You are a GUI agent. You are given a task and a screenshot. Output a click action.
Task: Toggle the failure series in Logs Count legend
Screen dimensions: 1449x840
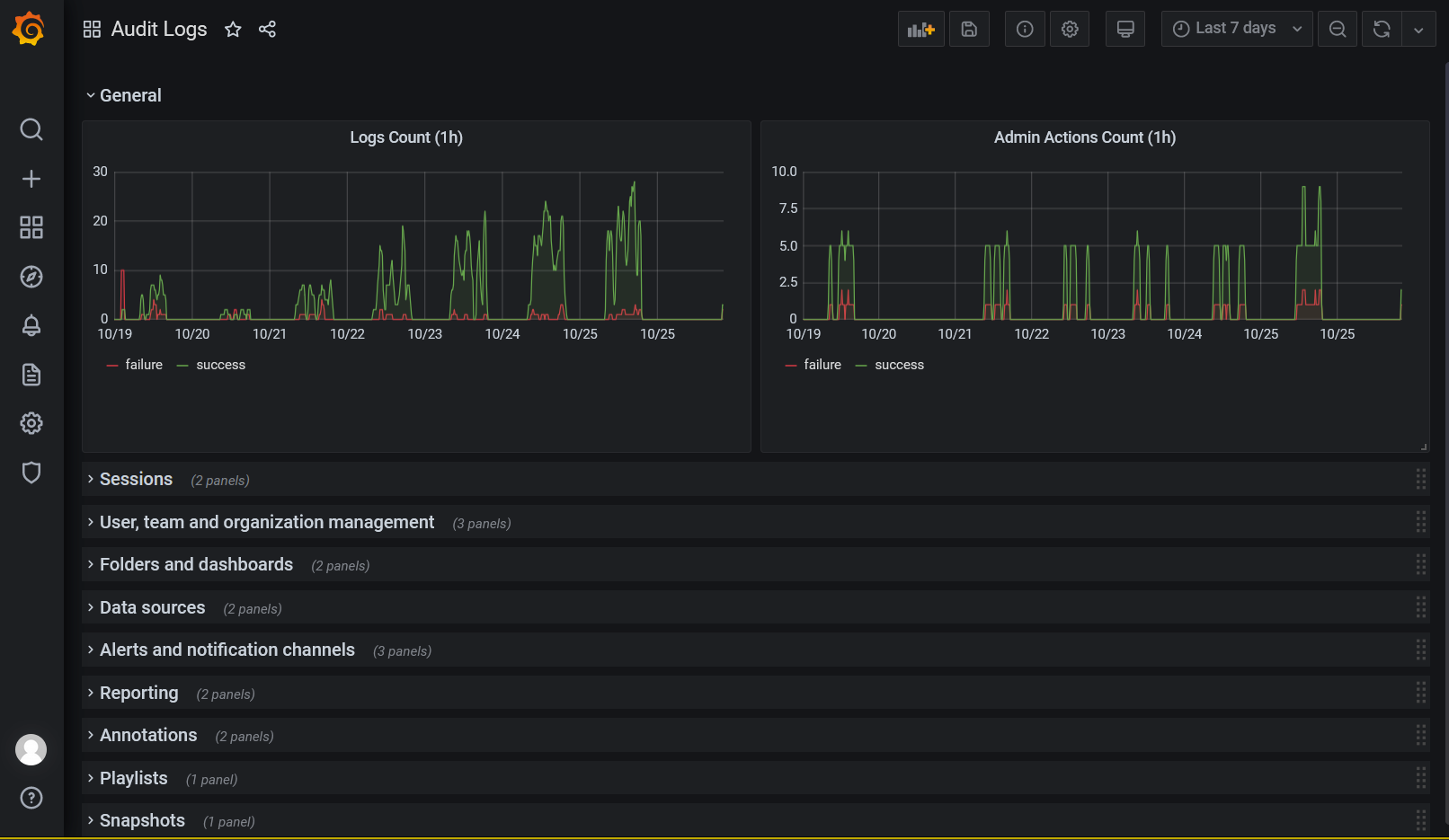(143, 365)
